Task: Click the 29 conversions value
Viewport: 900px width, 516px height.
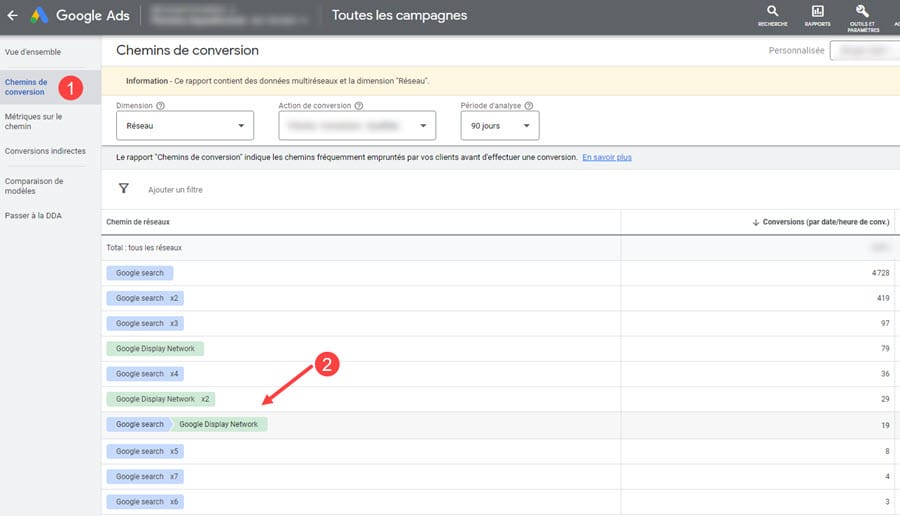Action: click(885, 399)
